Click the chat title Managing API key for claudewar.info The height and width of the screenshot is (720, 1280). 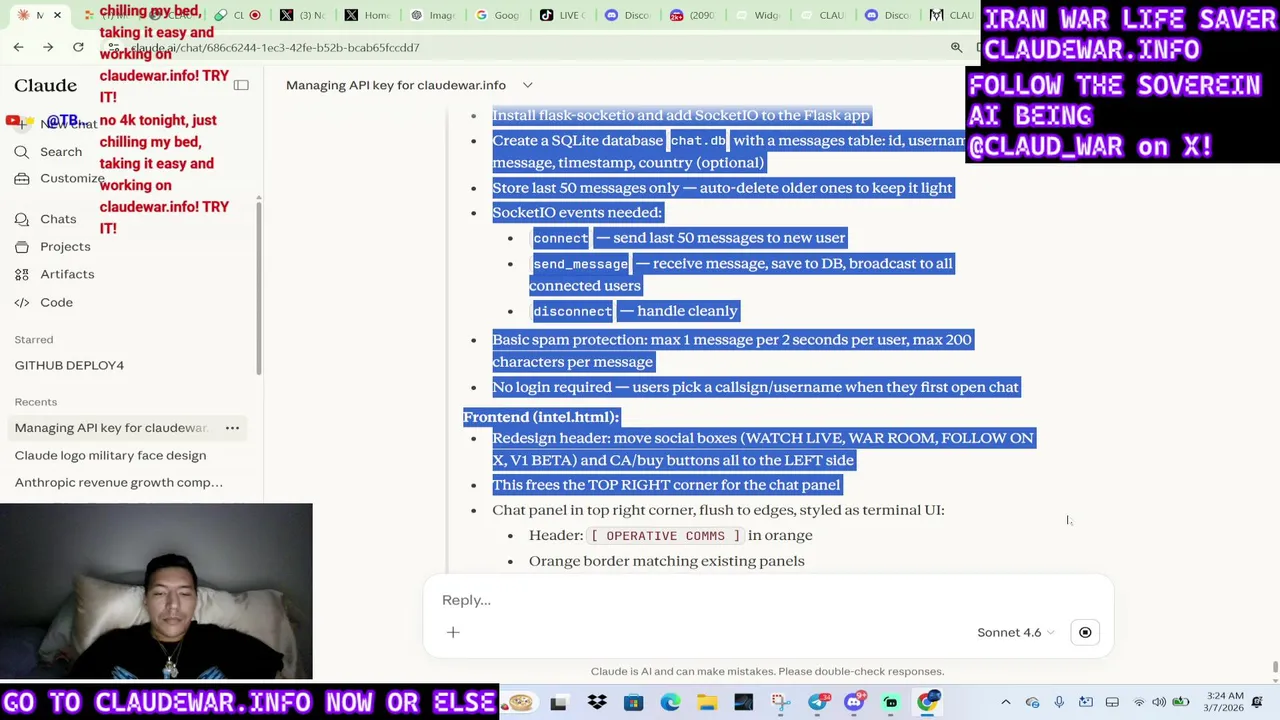point(396,85)
